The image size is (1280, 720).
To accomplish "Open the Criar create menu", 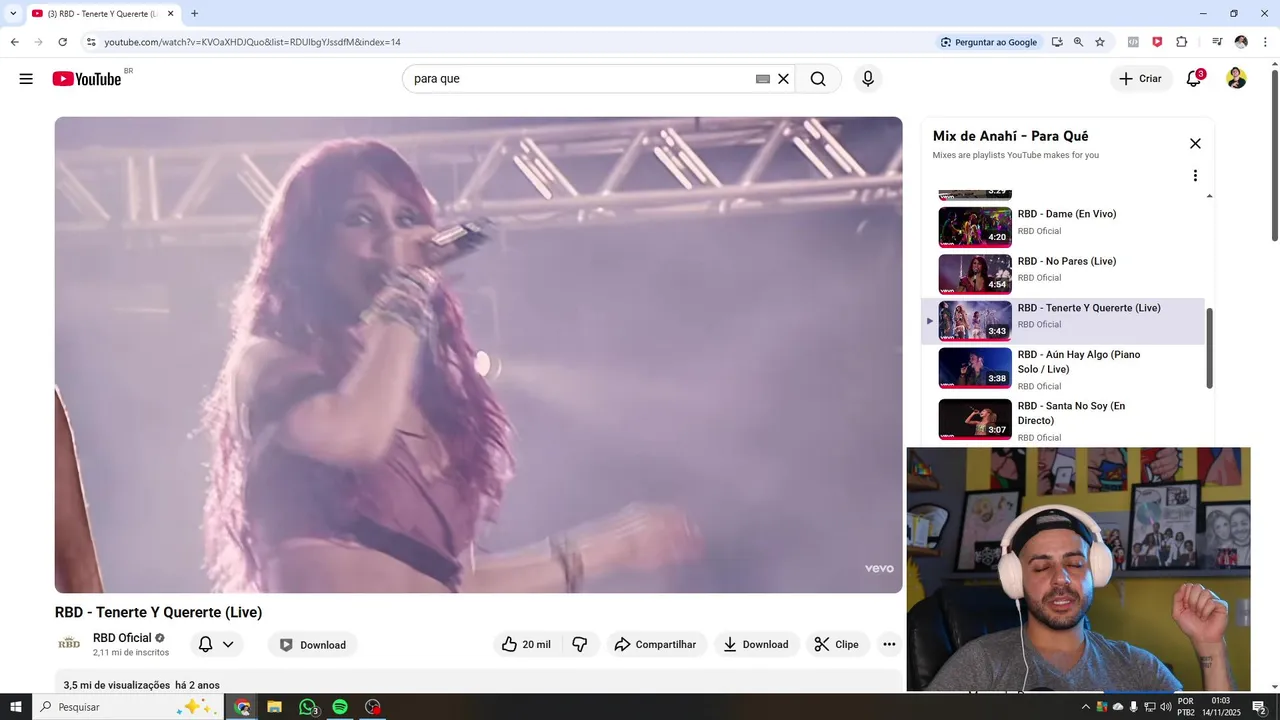I will (1140, 79).
